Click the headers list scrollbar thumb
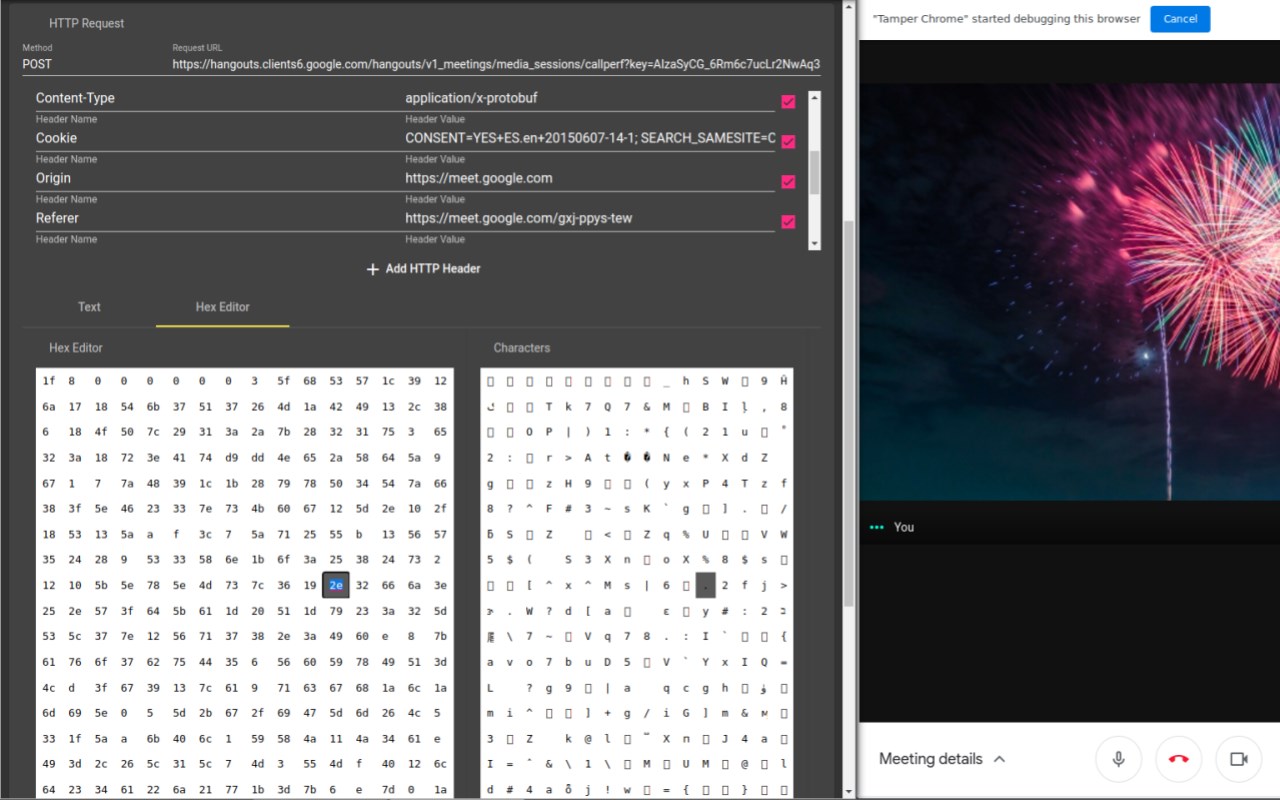 (814, 172)
